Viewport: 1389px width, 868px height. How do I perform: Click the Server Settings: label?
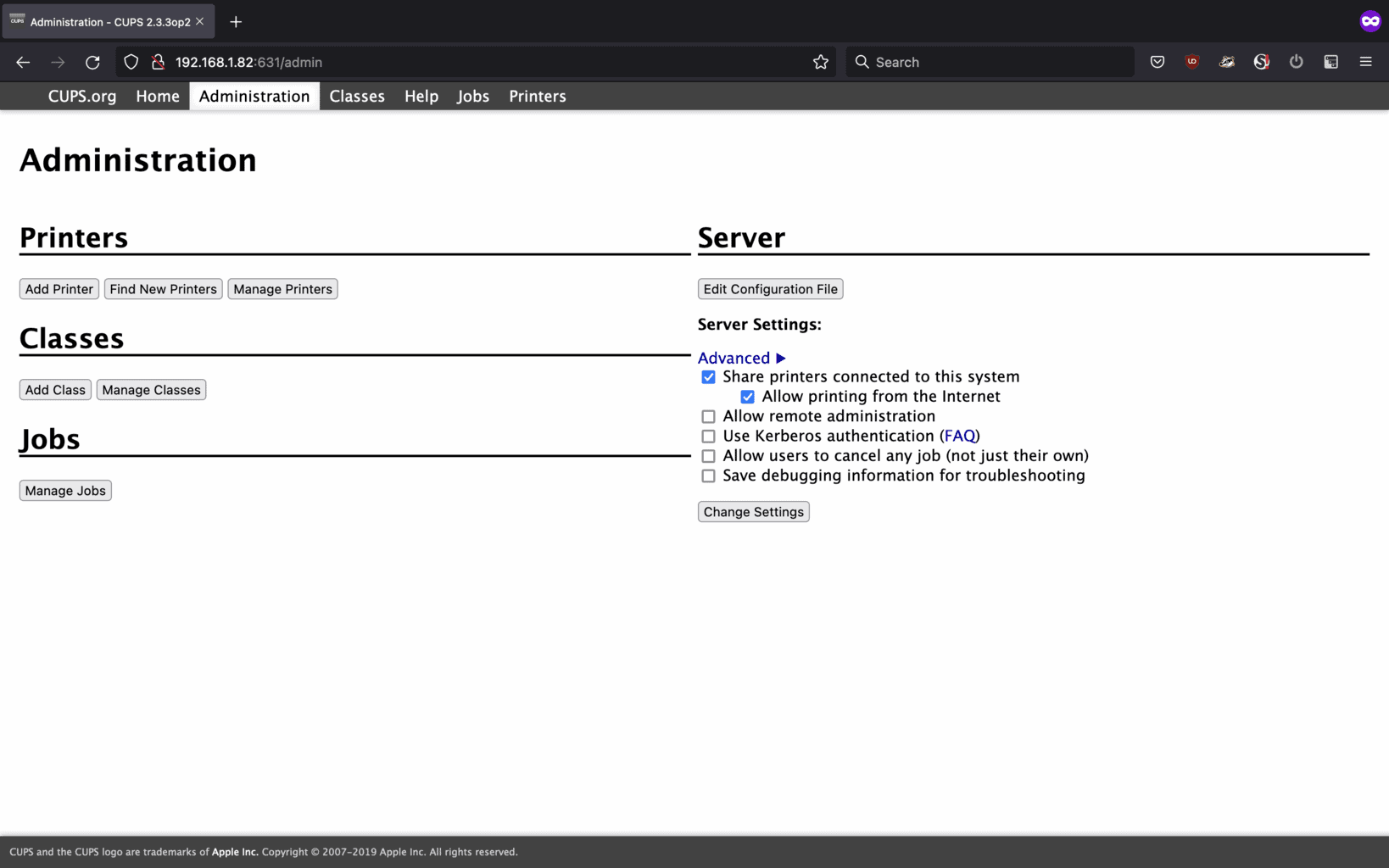click(x=760, y=325)
